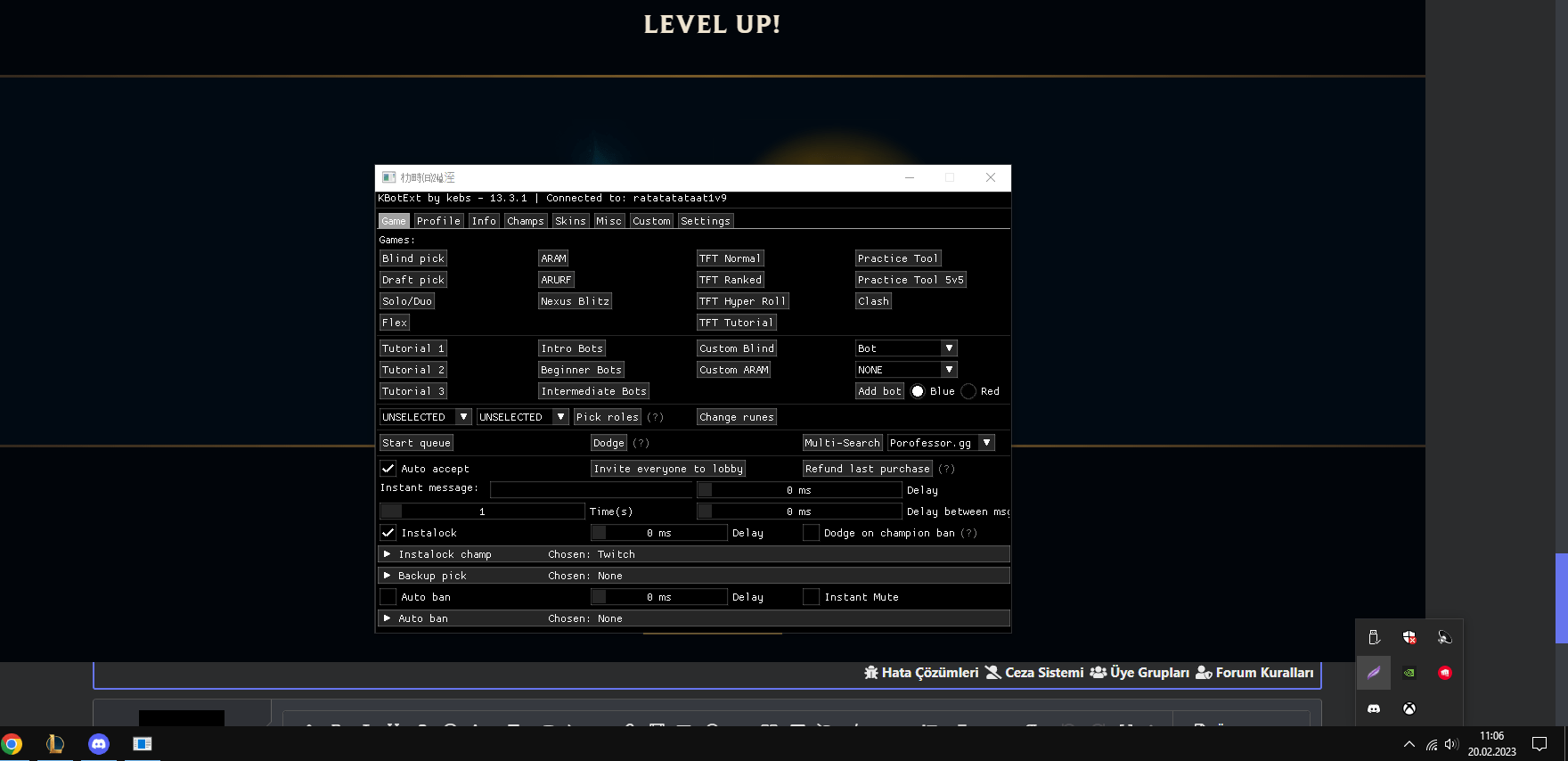Open the Windows notification center
1568x761 pixels.
1539,744
